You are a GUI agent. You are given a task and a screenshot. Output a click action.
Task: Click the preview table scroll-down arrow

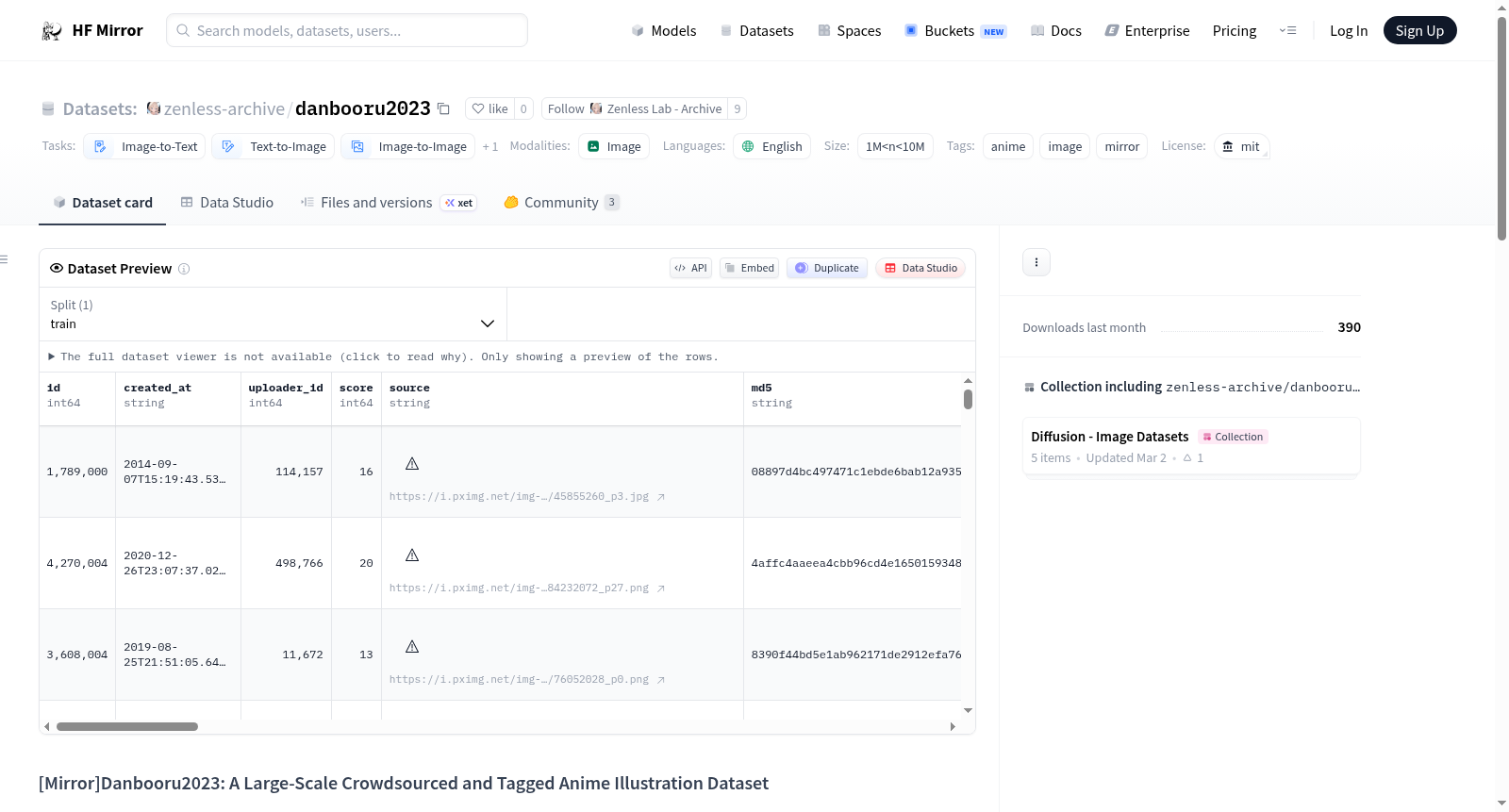[968, 710]
